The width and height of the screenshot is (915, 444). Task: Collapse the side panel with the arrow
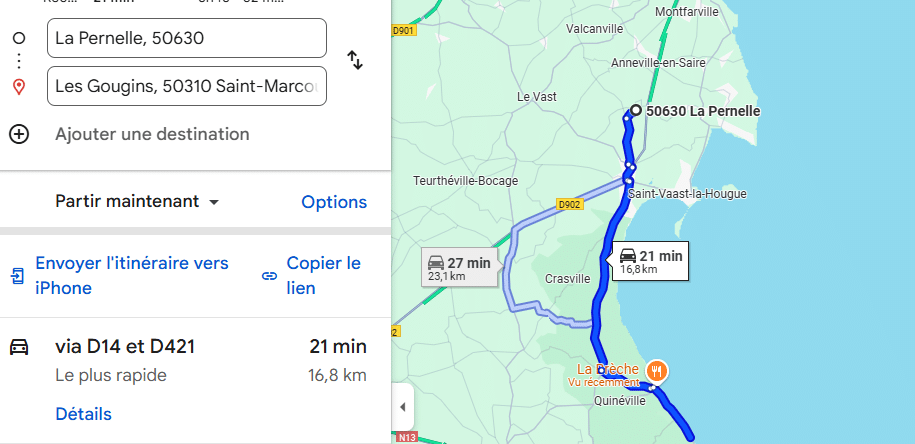pos(402,408)
